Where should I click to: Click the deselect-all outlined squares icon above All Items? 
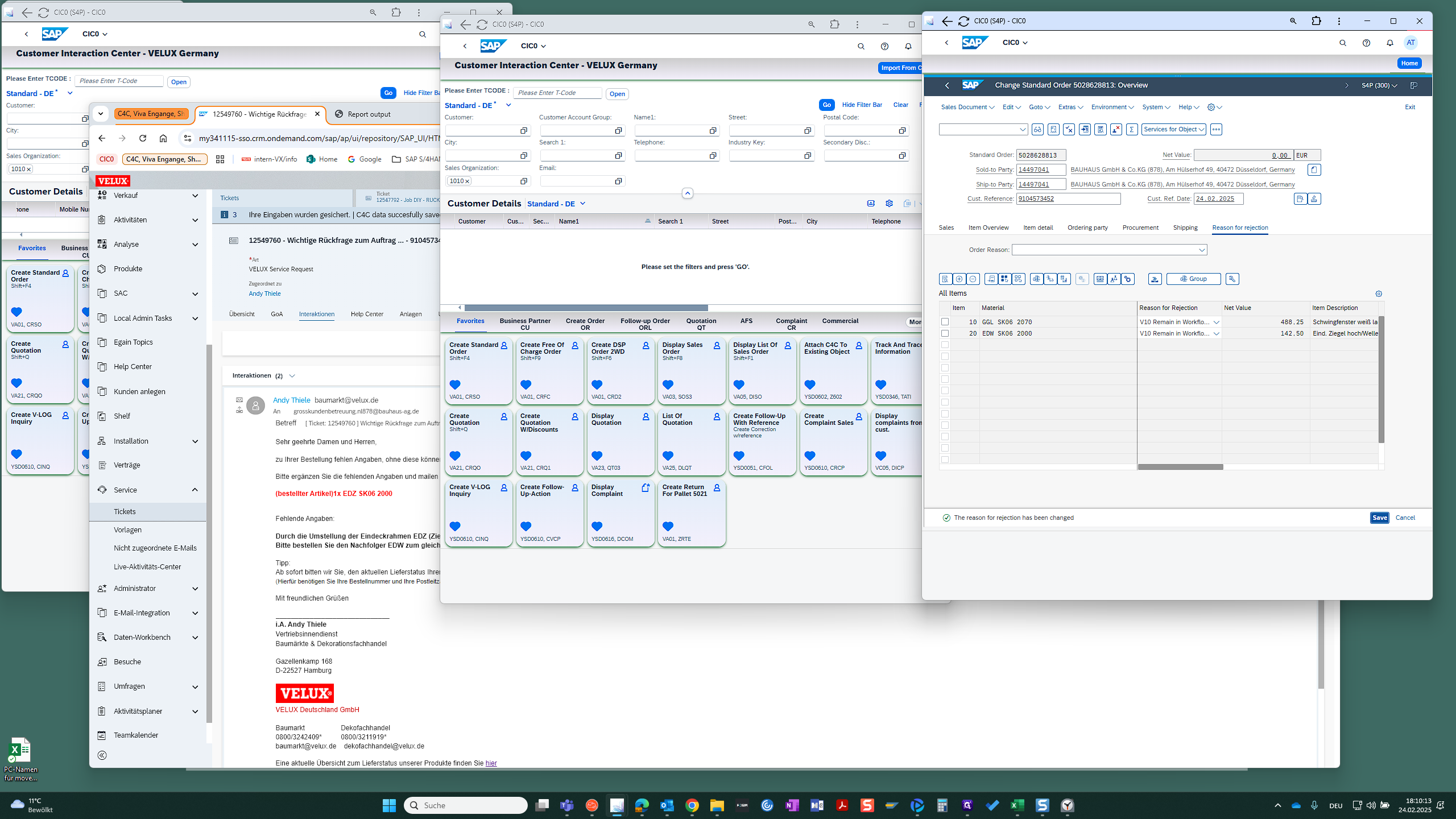tap(1018, 279)
